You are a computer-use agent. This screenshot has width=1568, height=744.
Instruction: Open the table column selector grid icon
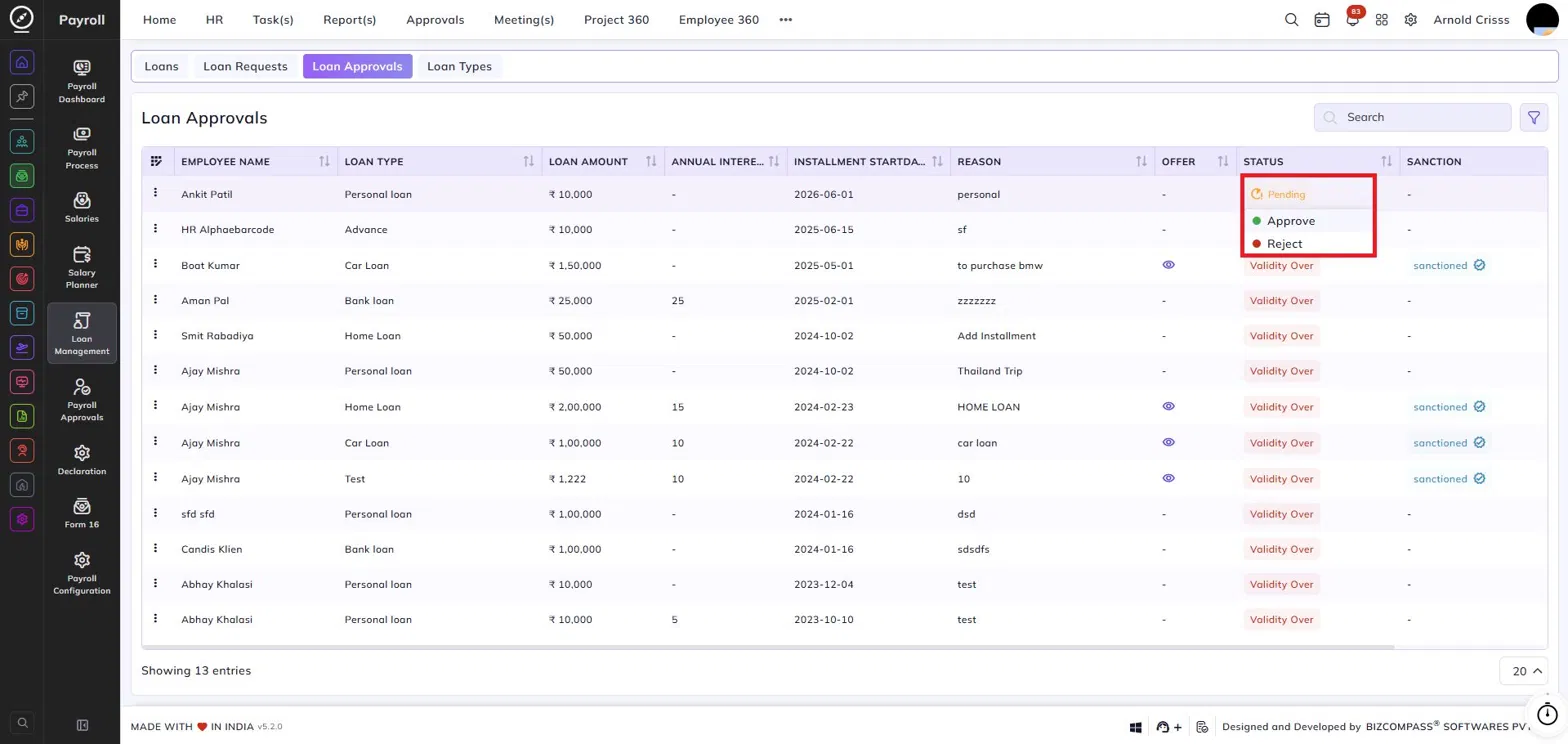coord(156,161)
